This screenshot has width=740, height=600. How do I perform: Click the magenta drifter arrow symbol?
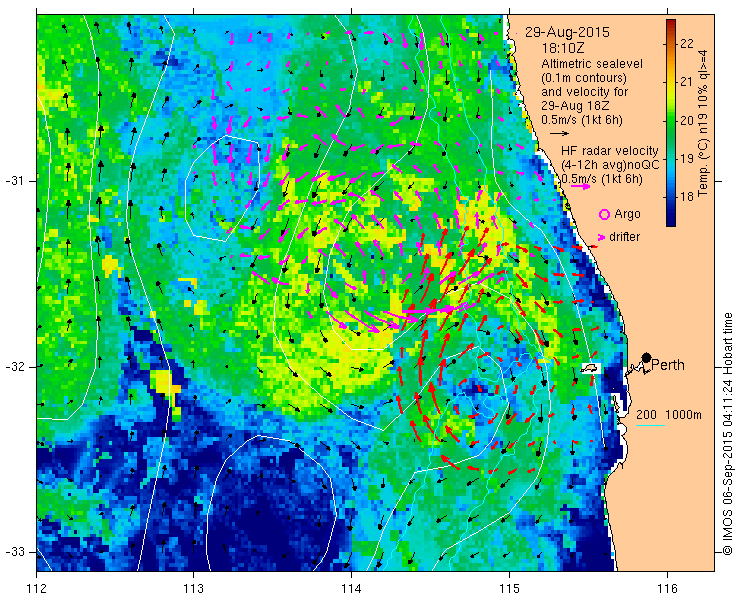click(602, 237)
